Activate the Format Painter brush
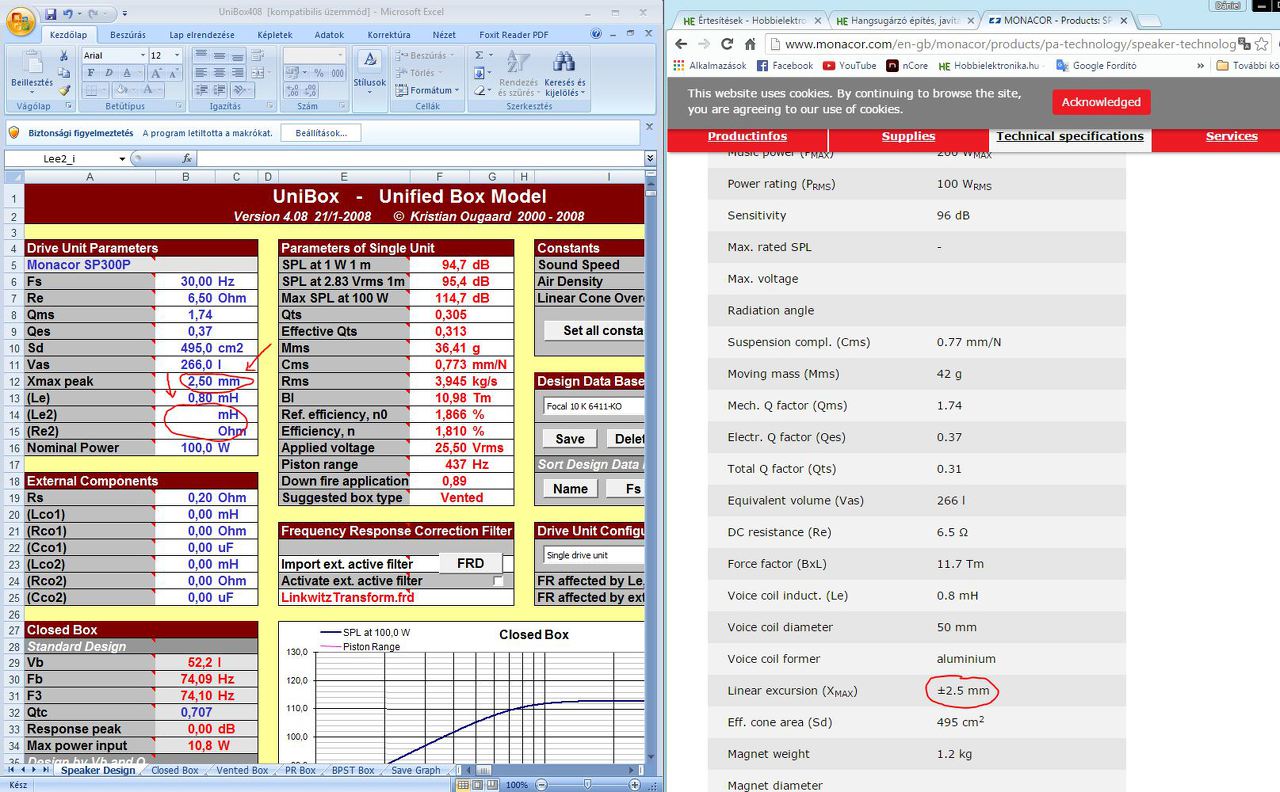The width and height of the screenshot is (1280, 792). (x=65, y=90)
